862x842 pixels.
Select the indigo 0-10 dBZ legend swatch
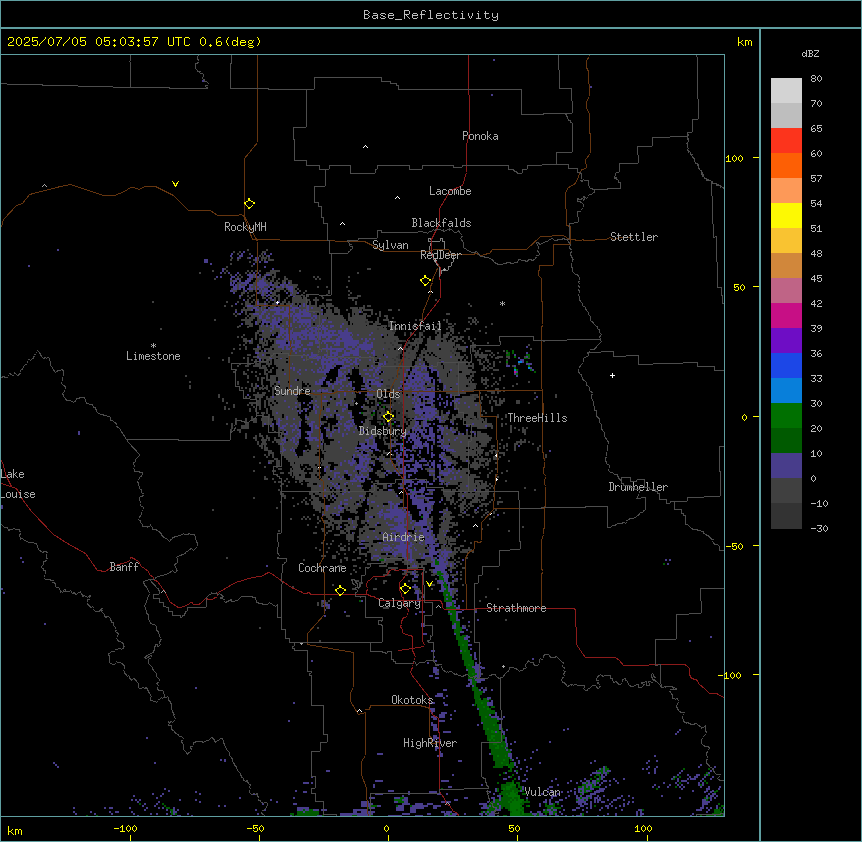[x=786, y=466]
